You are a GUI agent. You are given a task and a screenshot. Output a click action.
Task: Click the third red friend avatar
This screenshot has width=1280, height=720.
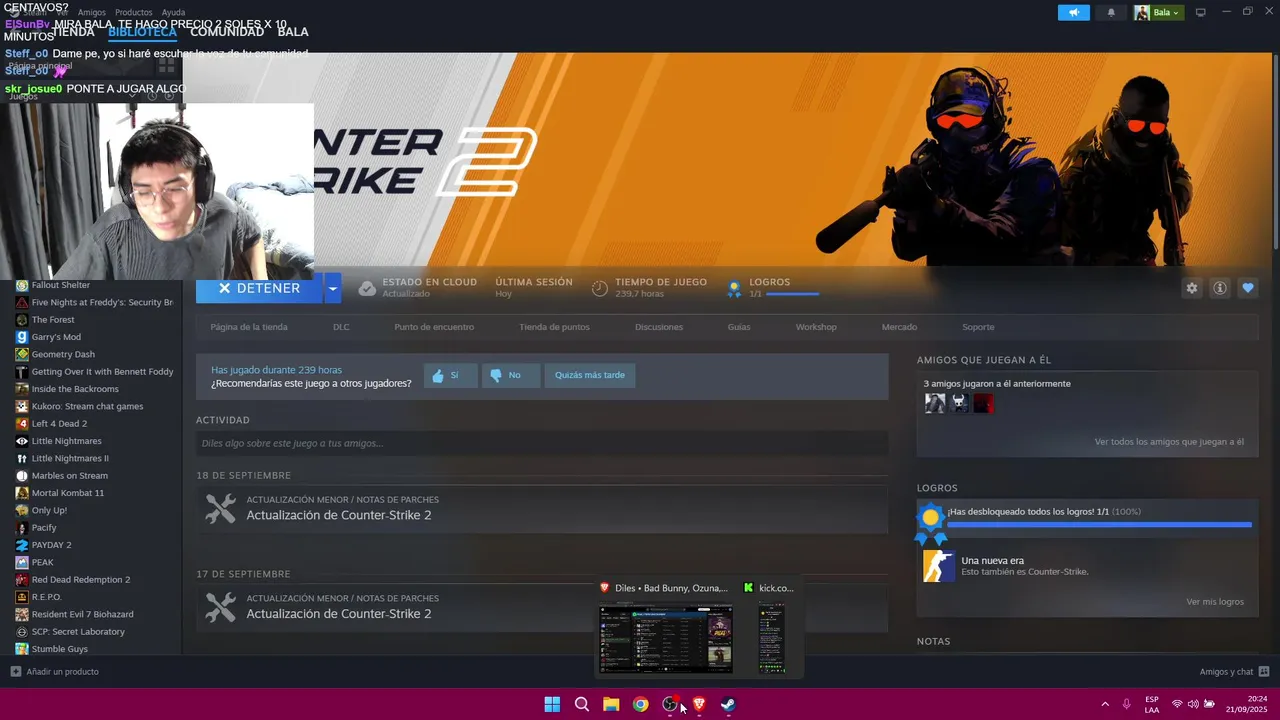coord(983,403)
